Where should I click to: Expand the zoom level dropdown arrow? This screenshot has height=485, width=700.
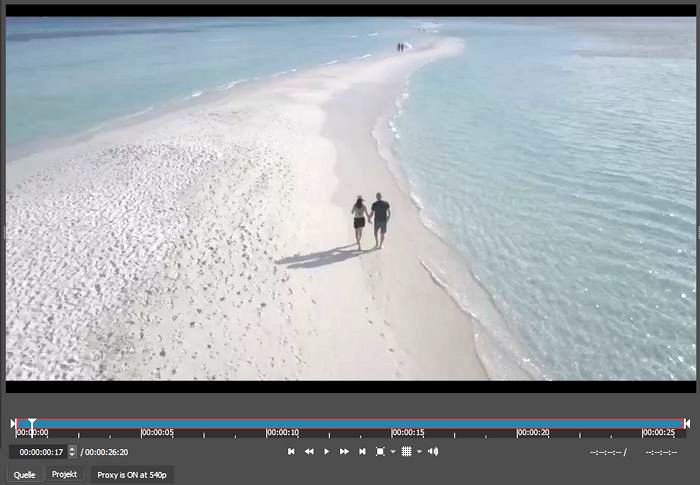pos(392,452)
